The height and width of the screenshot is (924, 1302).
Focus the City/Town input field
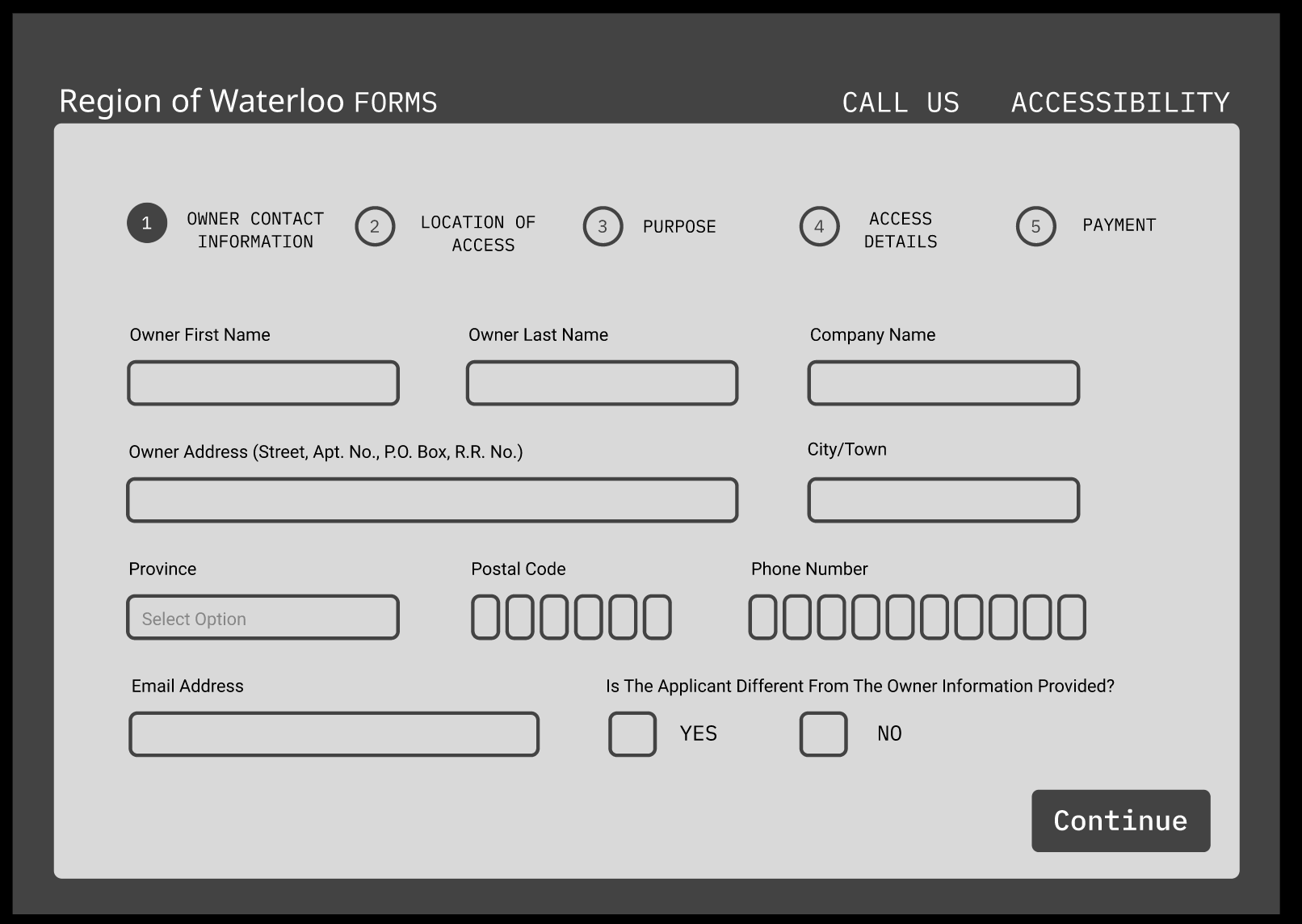click(943, 500)
